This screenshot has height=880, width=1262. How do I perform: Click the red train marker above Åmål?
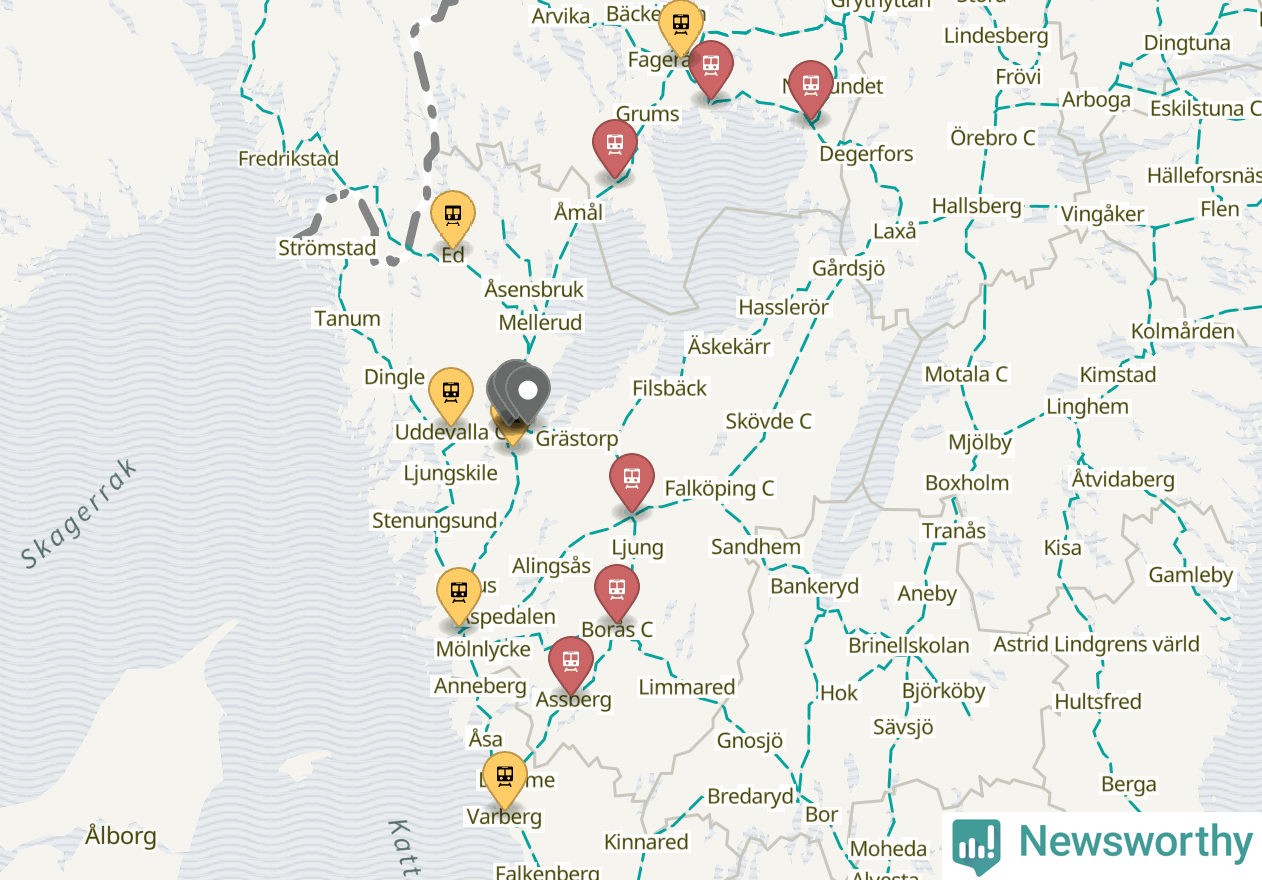pos(615,148)
